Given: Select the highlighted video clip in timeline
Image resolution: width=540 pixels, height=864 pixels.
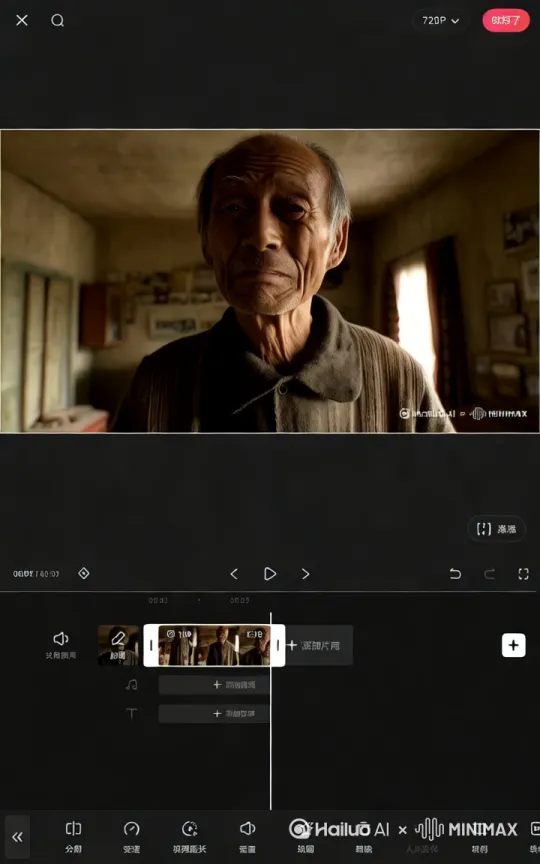Looking at the screenshot, I should (x=214, y=645).
